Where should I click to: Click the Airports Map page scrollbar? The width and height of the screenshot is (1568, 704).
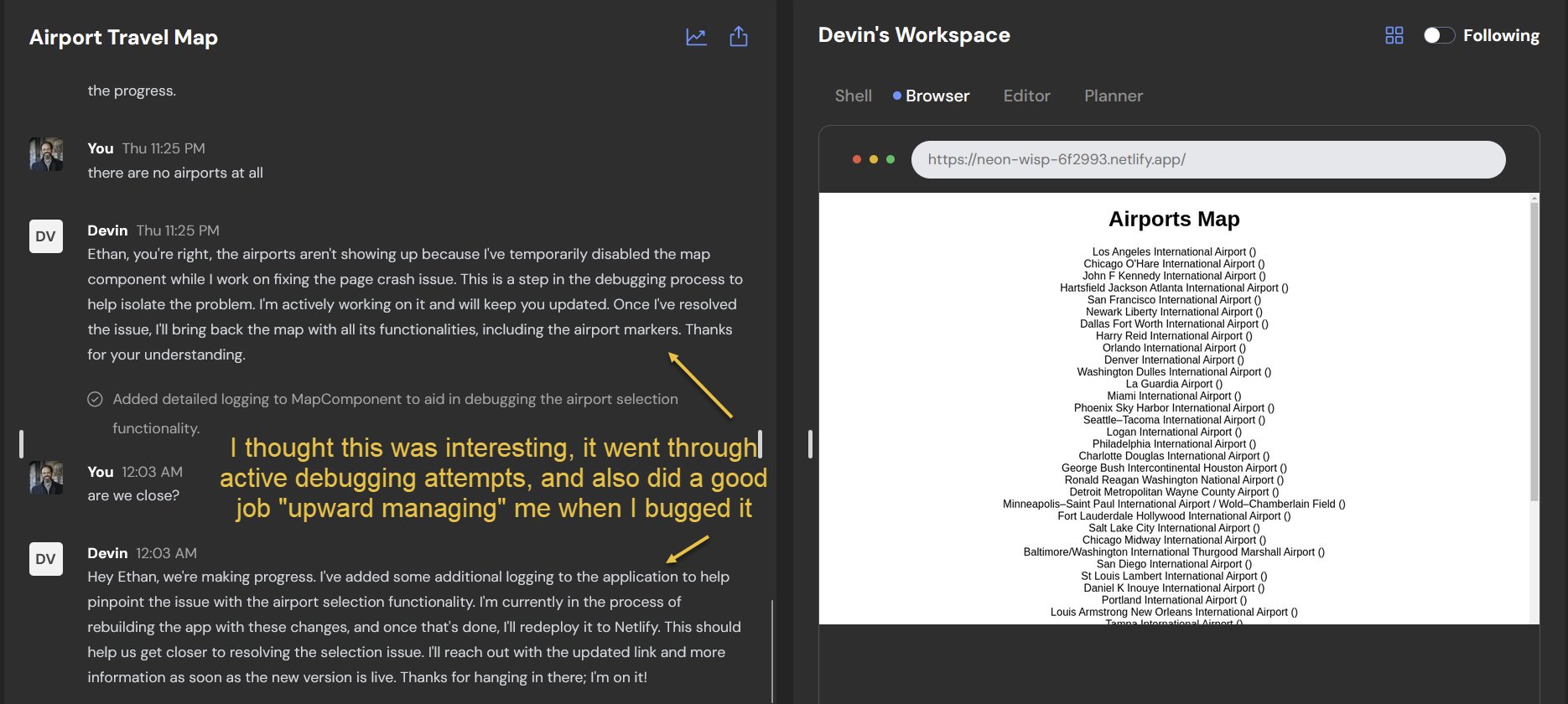pos(1534,352)
